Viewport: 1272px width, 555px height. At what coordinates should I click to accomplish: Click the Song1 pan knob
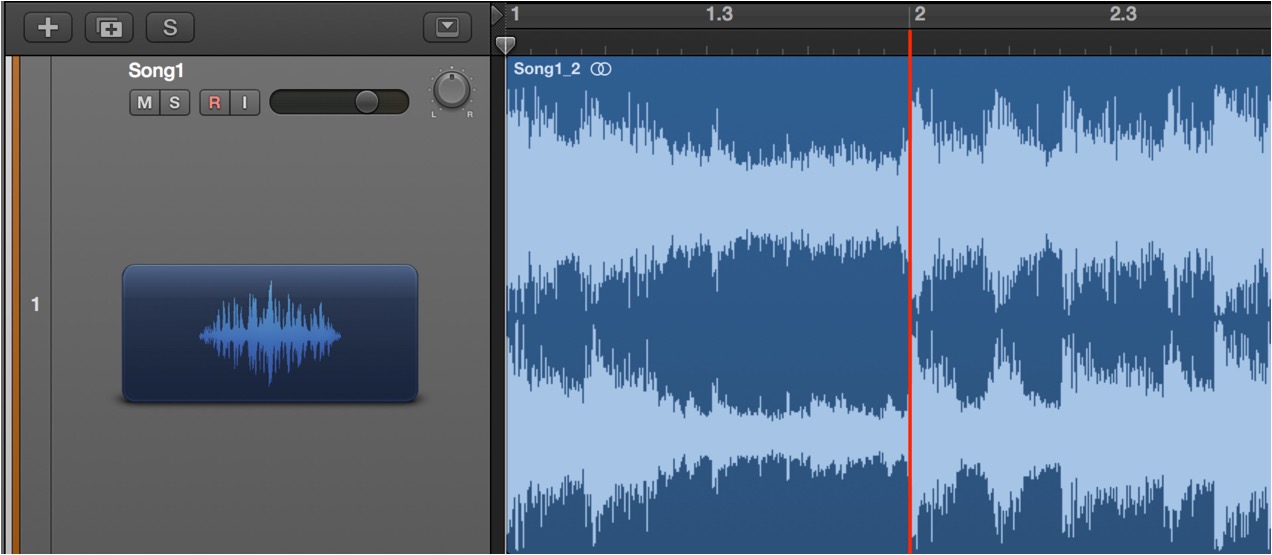click(x=453, y=92)
